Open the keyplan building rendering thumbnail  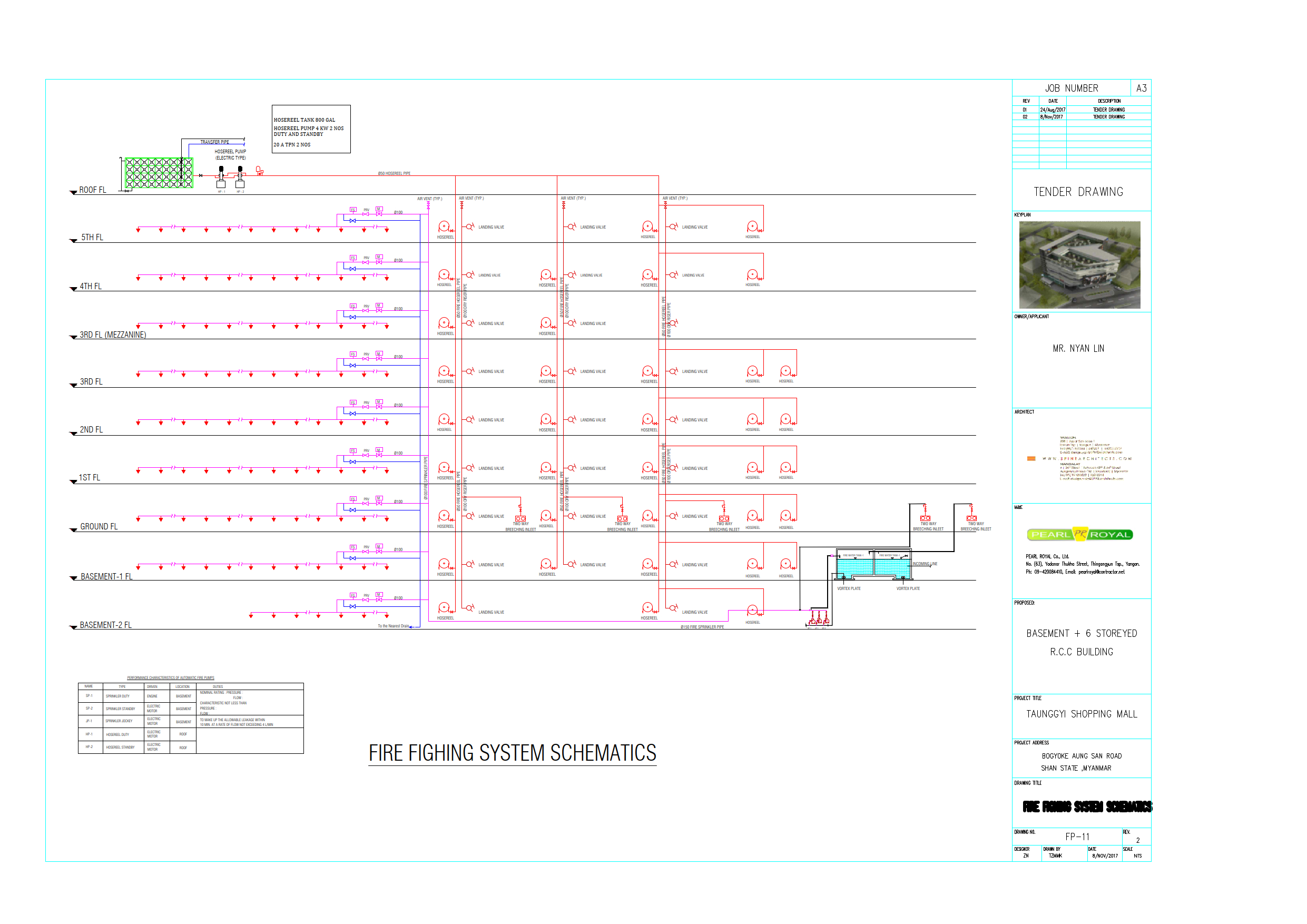tap(1079, 265)
